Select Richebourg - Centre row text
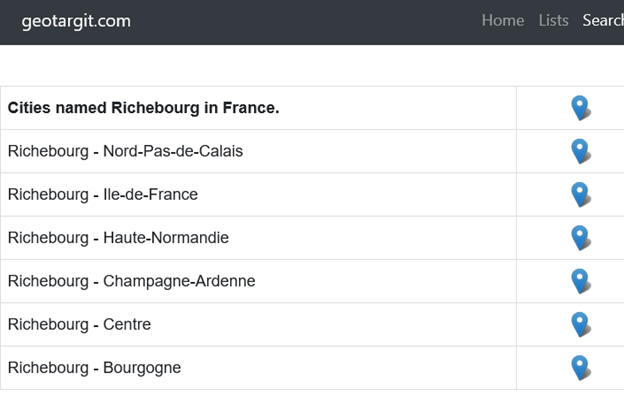This screenshot has width=624, height=419. (x=79, y=324)
